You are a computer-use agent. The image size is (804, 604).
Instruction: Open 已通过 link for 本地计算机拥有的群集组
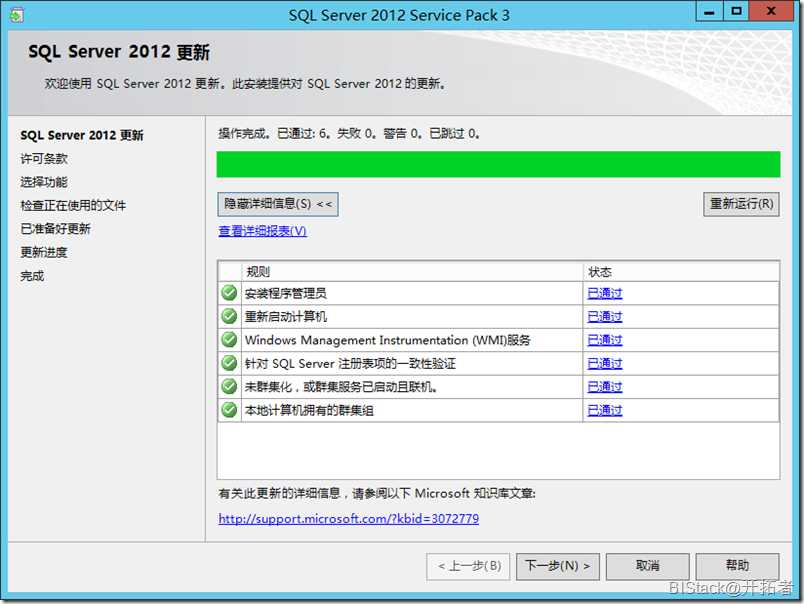(x=605, y=410)
